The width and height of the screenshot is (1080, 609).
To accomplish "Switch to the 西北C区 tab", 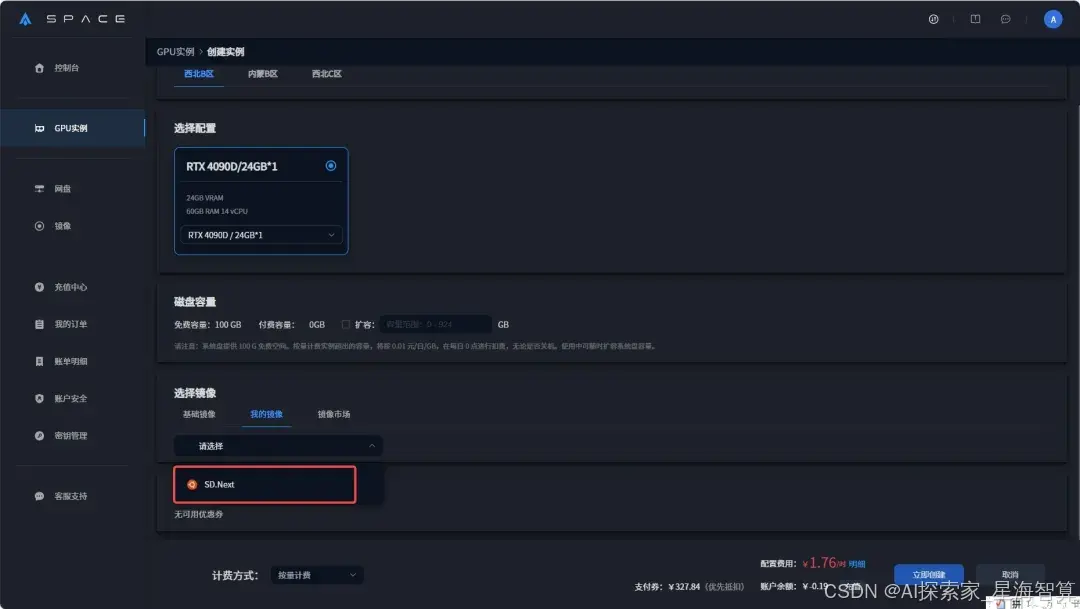I will (326, 74).
